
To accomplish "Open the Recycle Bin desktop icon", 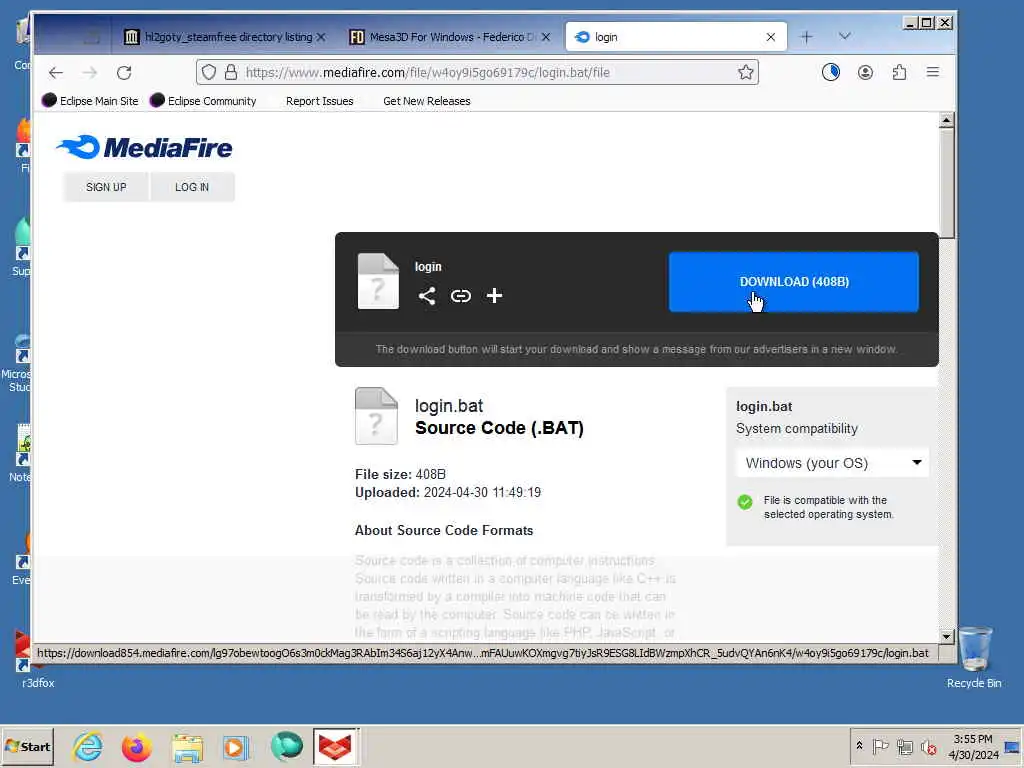I will click(x=974, y=656).
